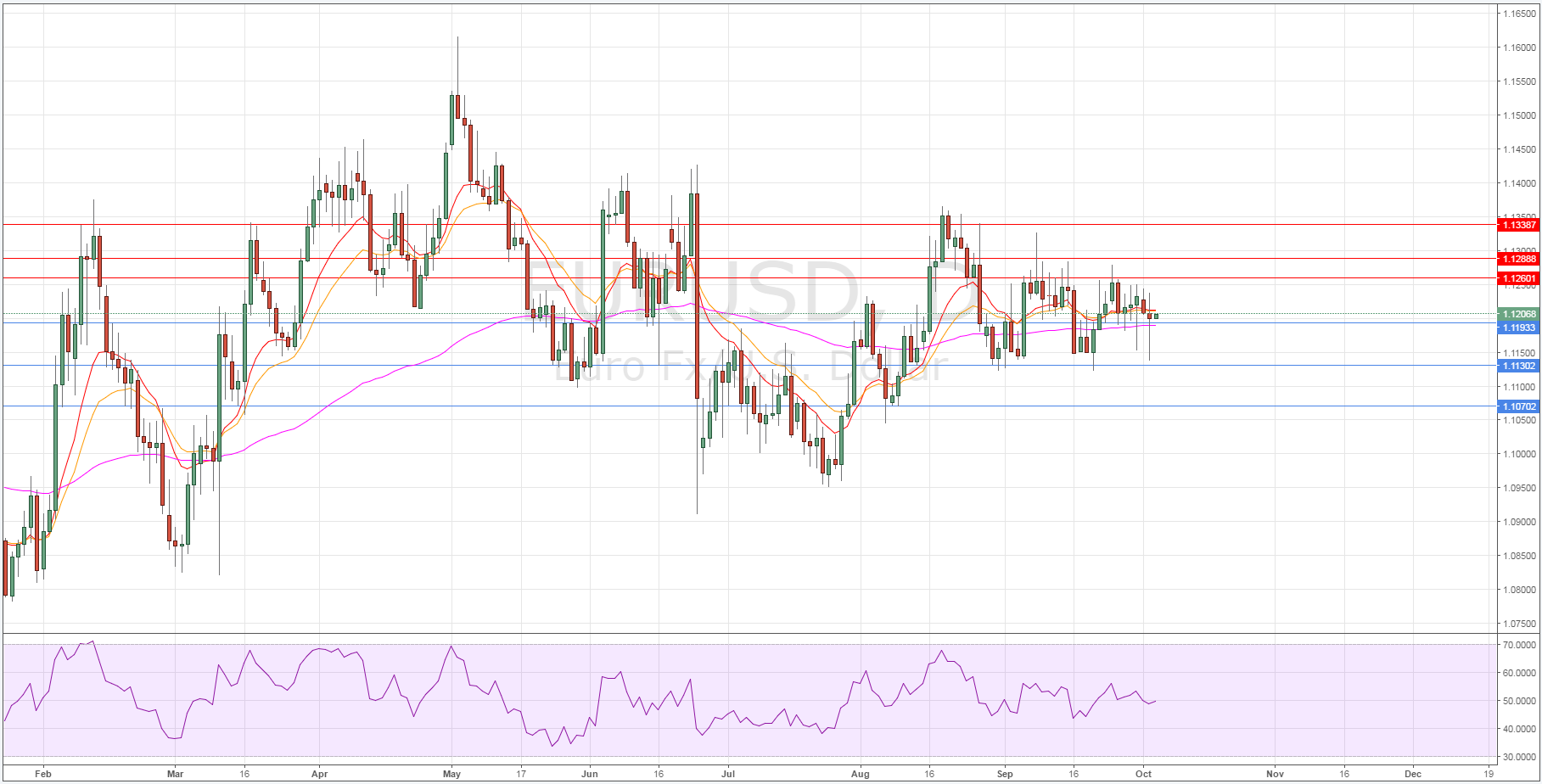This screenshot has height=784, width=1542.
Task: Click the RSI 60.0000 scale label
Action: [x=1520, y=673]
